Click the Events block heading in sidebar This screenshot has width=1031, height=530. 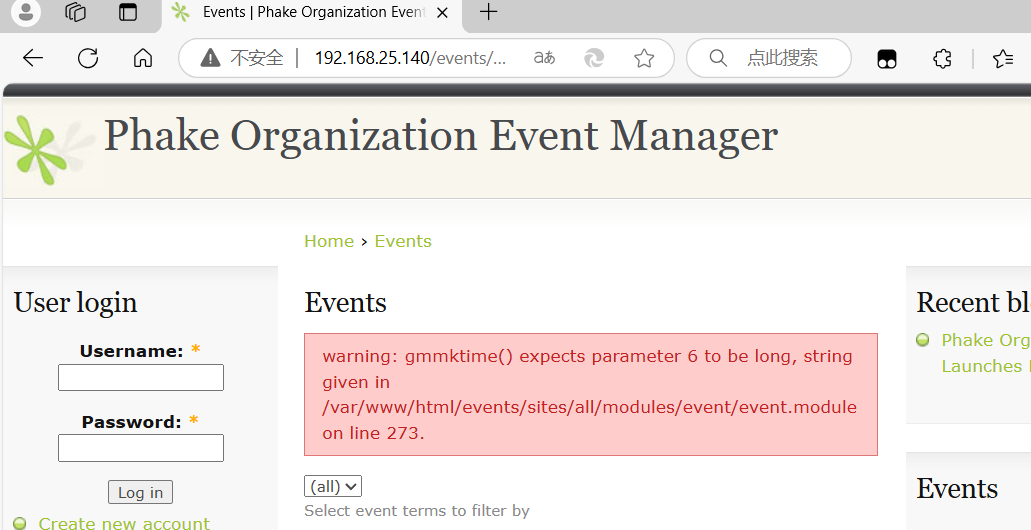click(x=957, y=489)
